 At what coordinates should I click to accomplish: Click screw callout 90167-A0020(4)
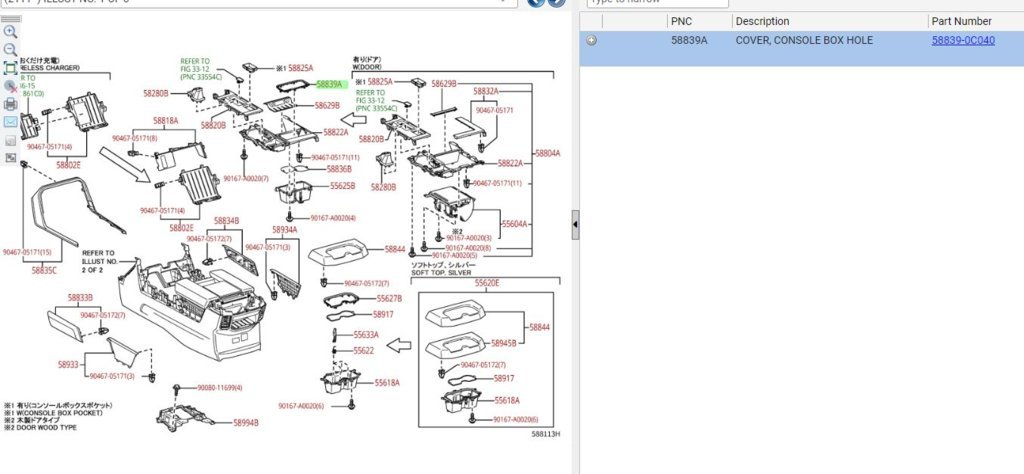pos(333,218)
